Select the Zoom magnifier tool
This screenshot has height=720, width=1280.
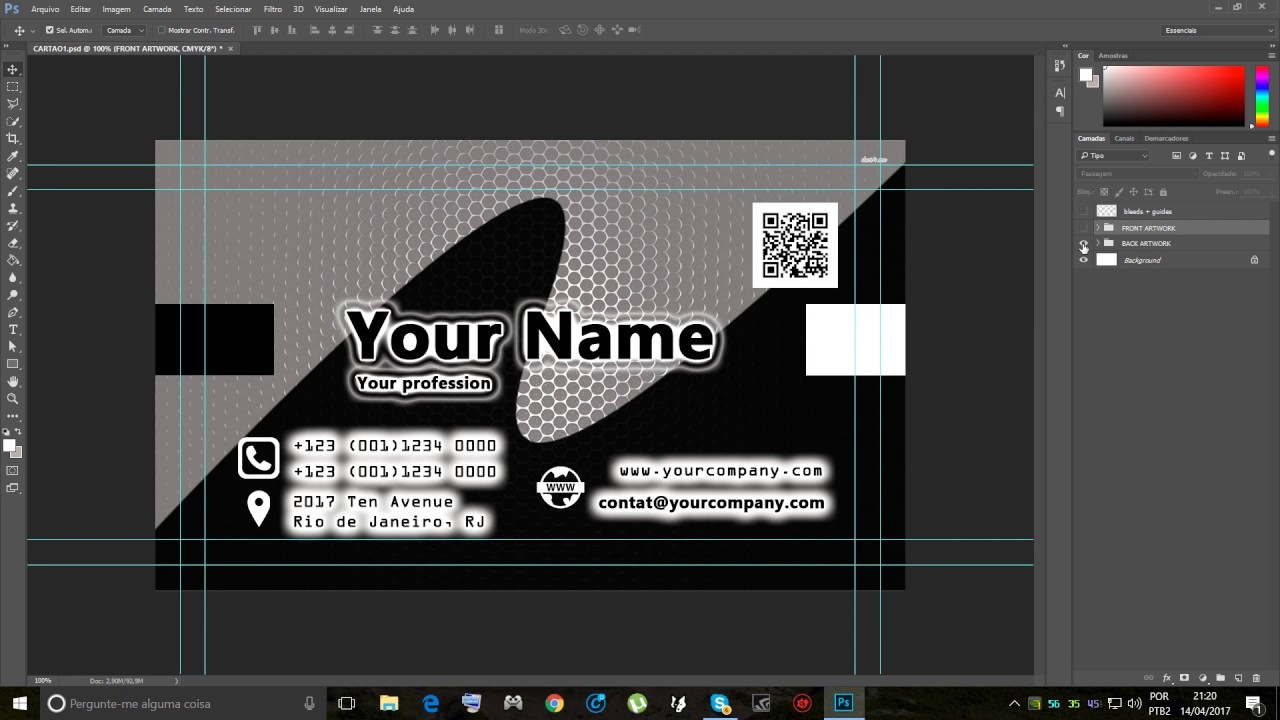13,398
